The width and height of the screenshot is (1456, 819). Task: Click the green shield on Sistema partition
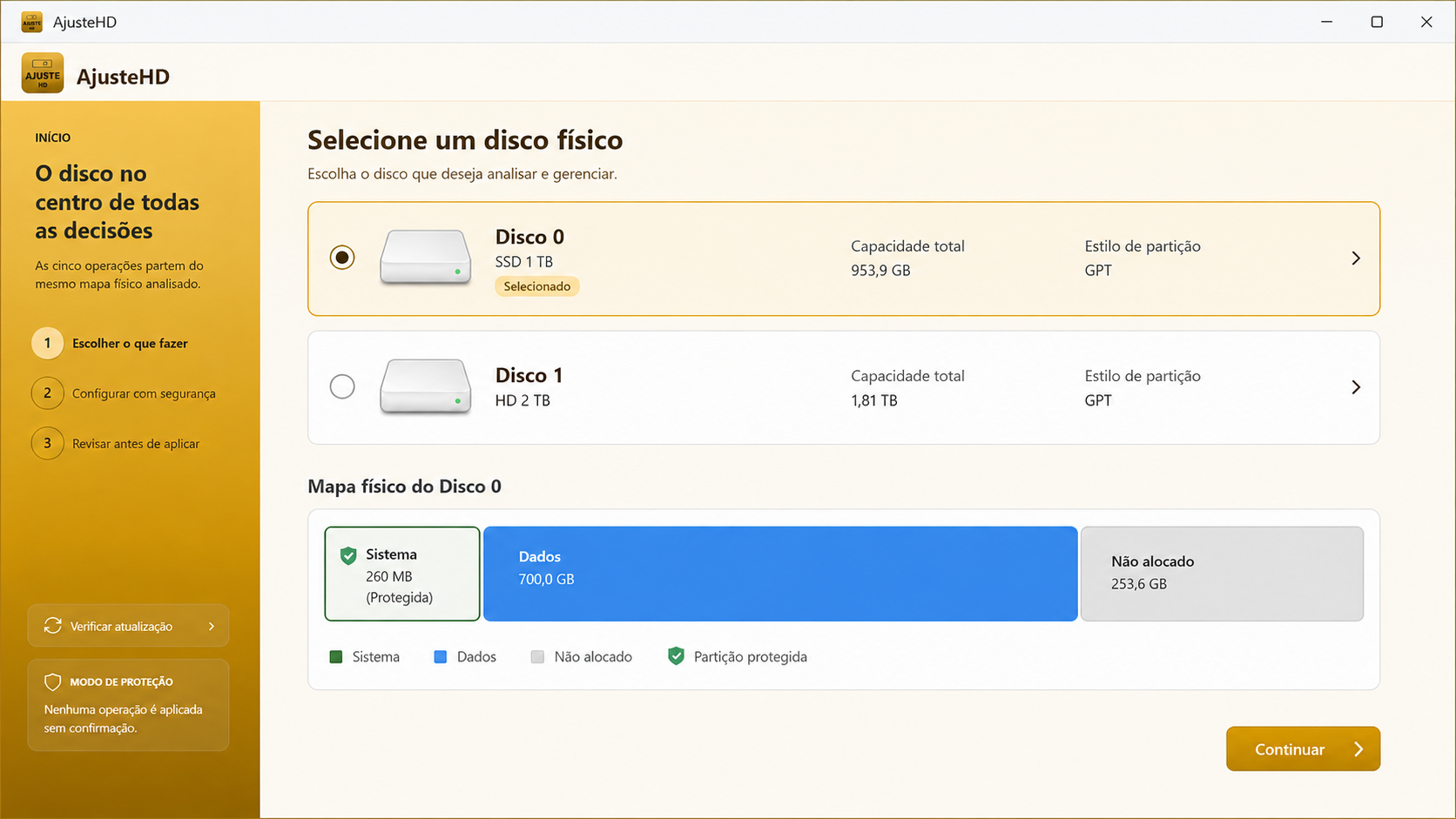click(x=348, y=555)
